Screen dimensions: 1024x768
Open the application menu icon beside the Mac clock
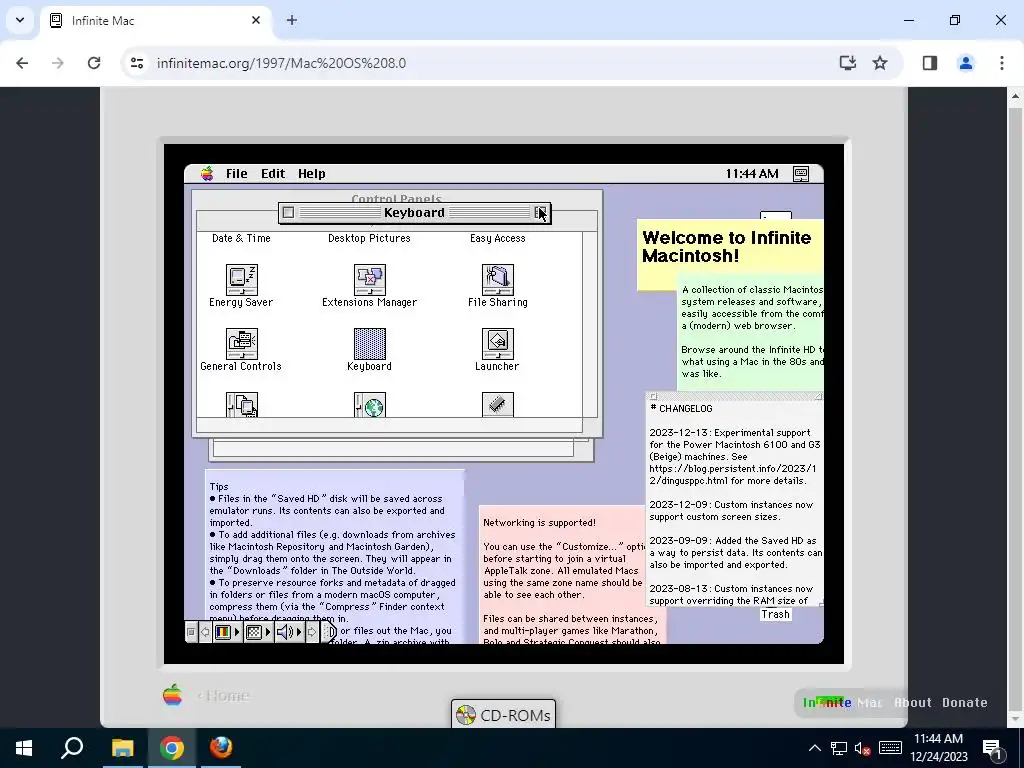(801, 174)
